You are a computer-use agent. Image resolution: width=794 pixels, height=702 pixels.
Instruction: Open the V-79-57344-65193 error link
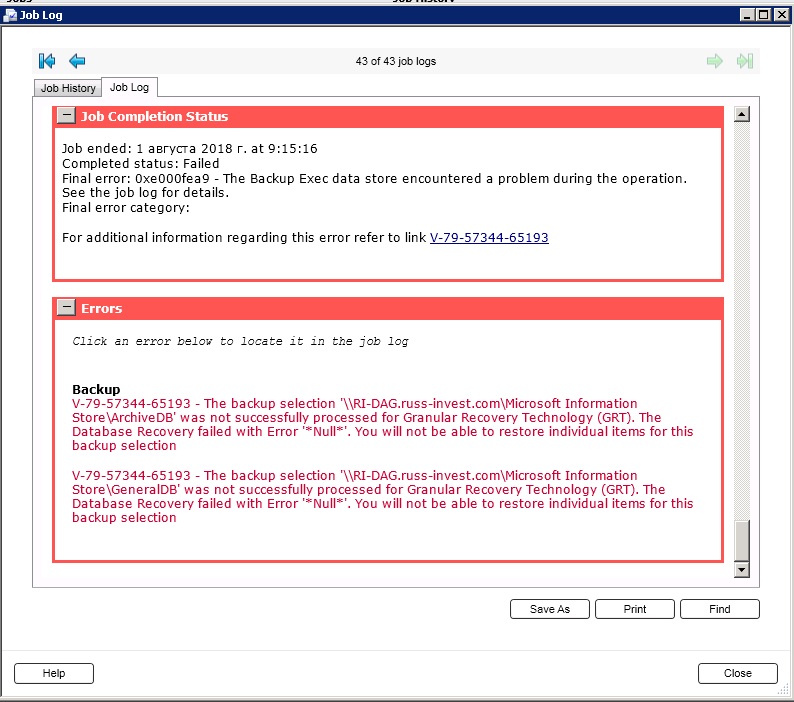point(489,238)
